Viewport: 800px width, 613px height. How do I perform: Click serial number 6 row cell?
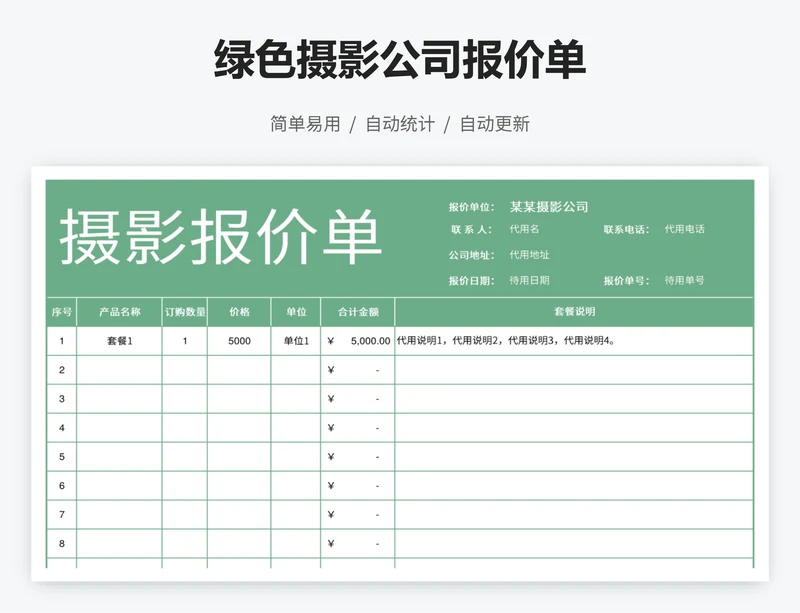(62, 486)
